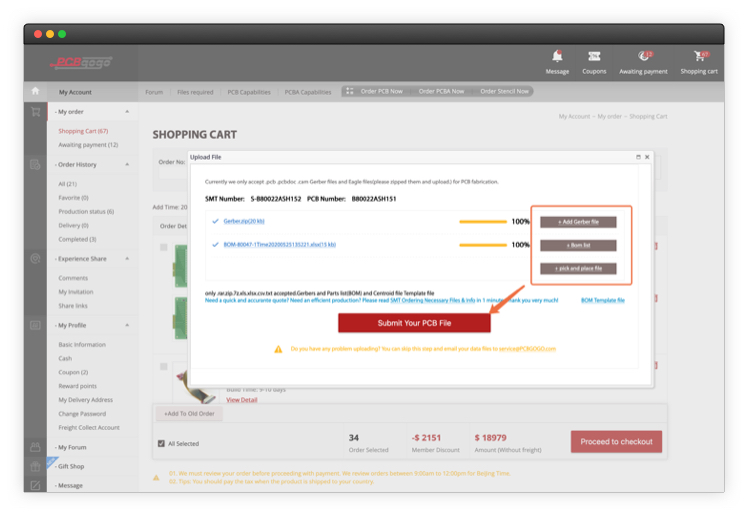Viewport: 748px width, 516px height.
Task: Open the PCBgogo logo home page
Action: [81, 62]
